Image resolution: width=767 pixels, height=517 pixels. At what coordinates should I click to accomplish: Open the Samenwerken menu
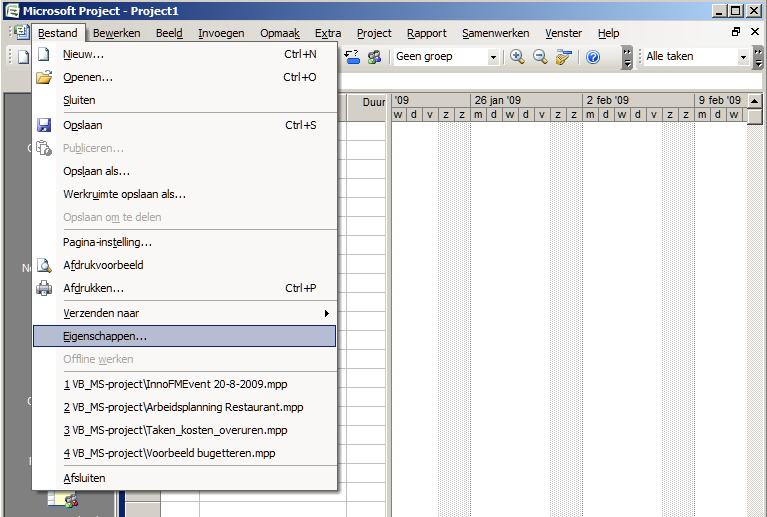coord(496,33)
